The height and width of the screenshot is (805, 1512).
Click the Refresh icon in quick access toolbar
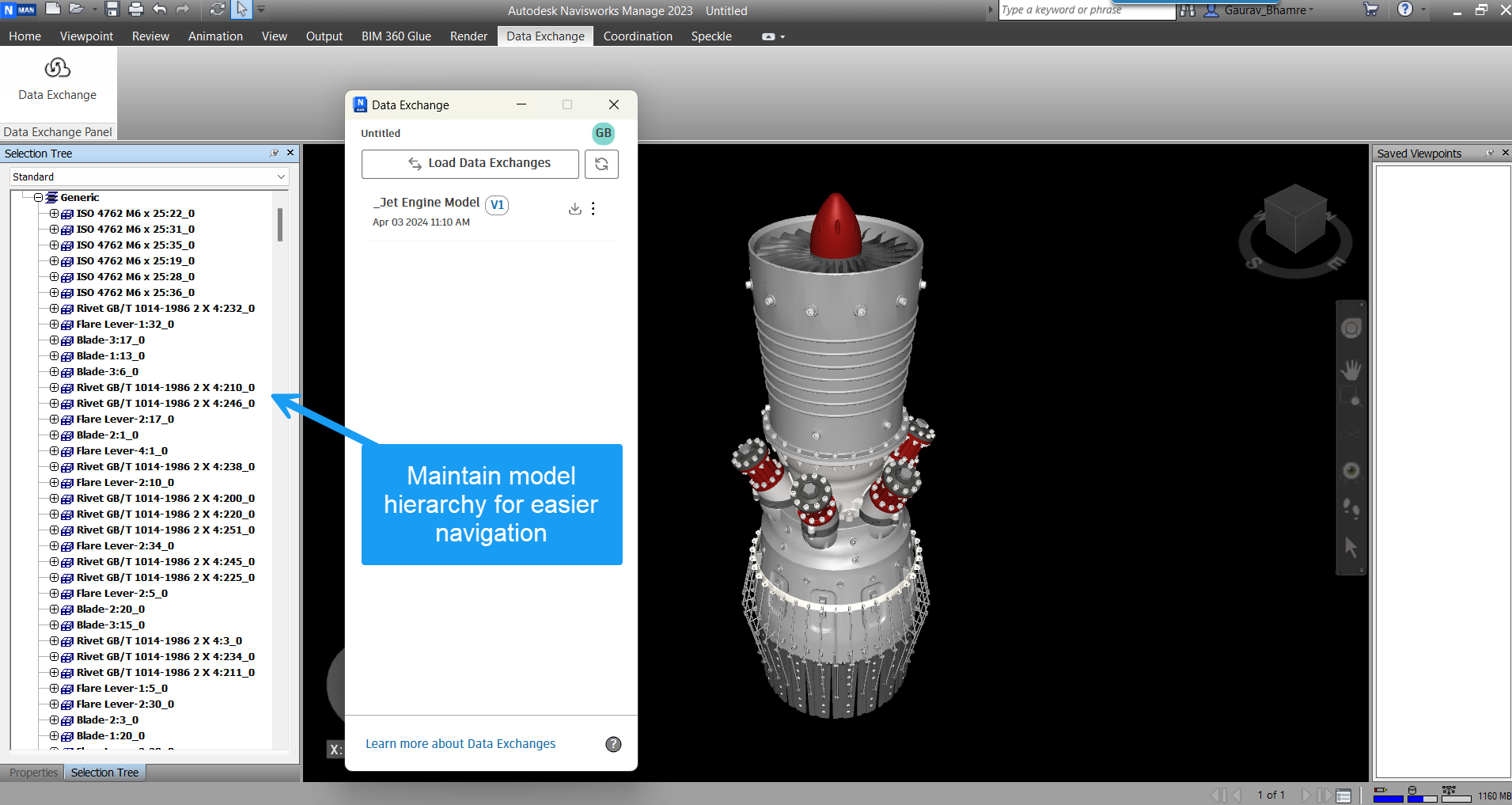coord(218,9)
